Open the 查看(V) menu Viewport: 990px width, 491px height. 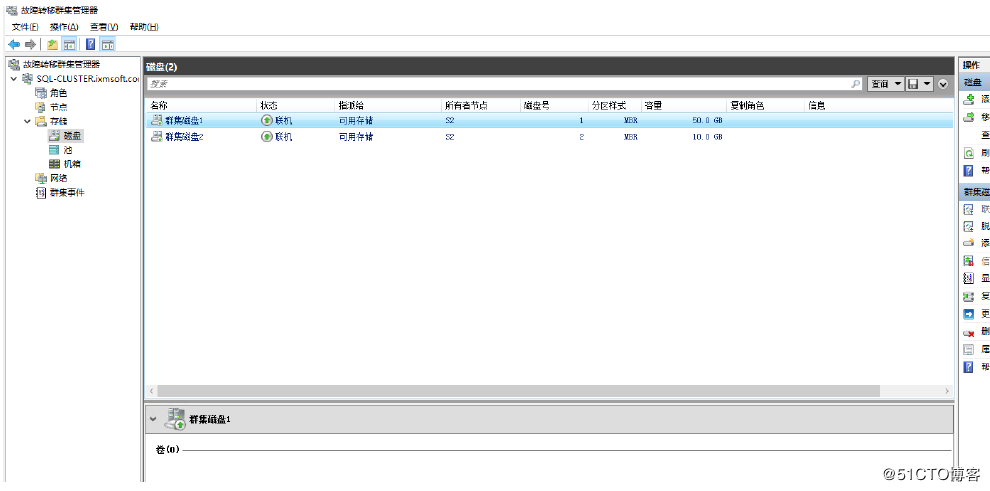(x=104, y=27)
